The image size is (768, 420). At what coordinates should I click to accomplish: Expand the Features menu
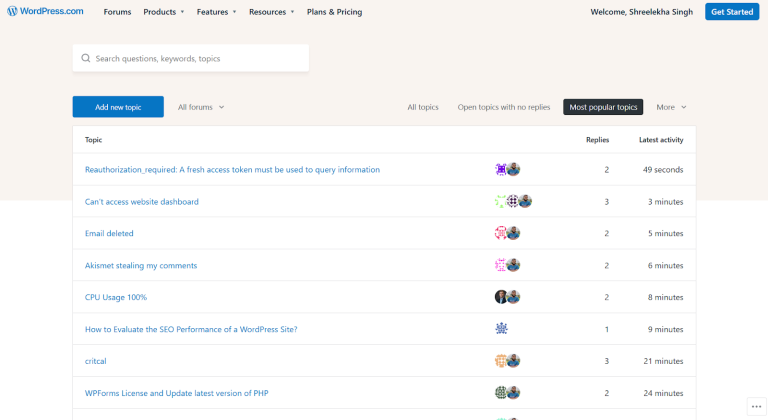tap(216, 12)
